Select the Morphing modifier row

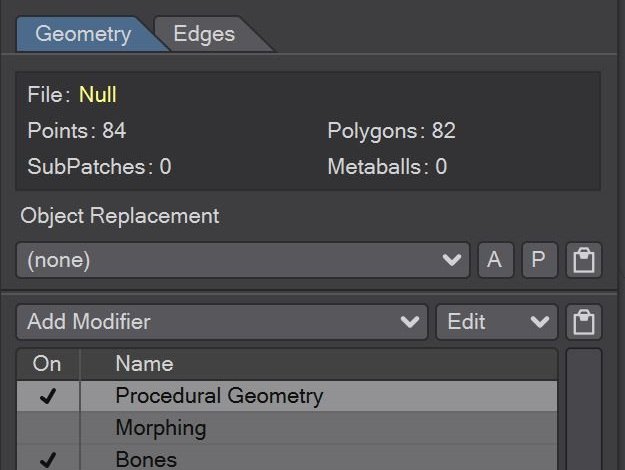click(287, 428)
